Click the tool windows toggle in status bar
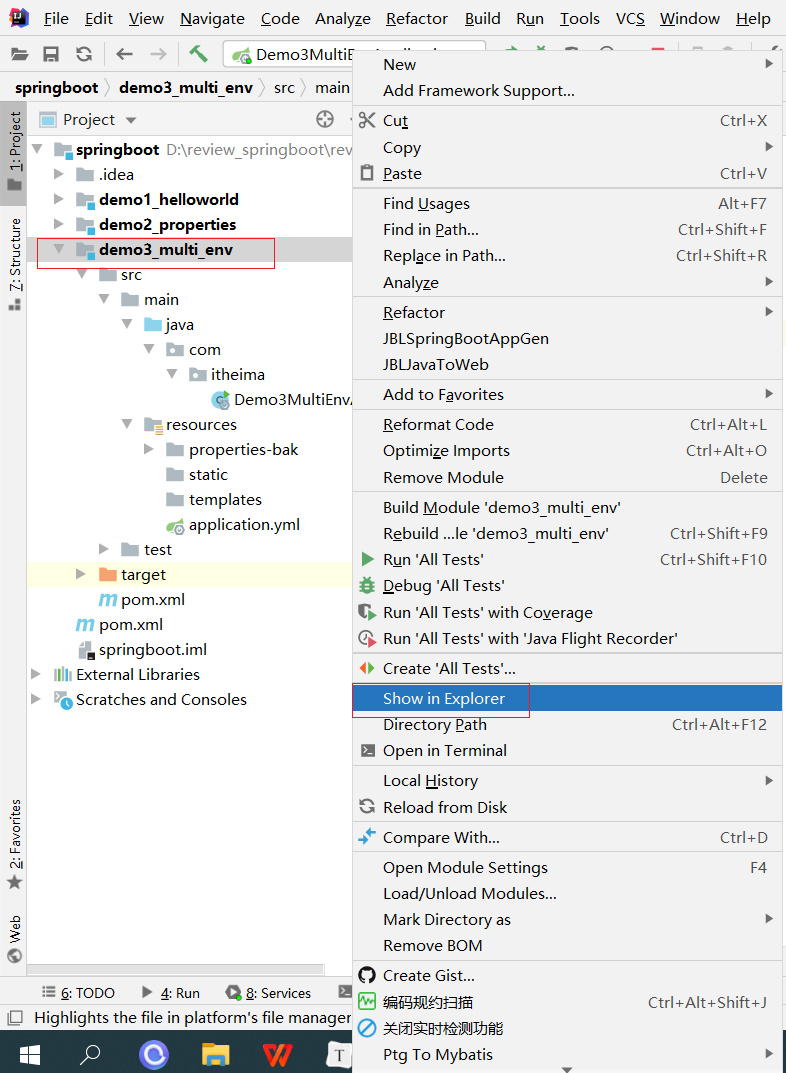The height and width of the screenshot is (1073, 786). coord(14,1018)
